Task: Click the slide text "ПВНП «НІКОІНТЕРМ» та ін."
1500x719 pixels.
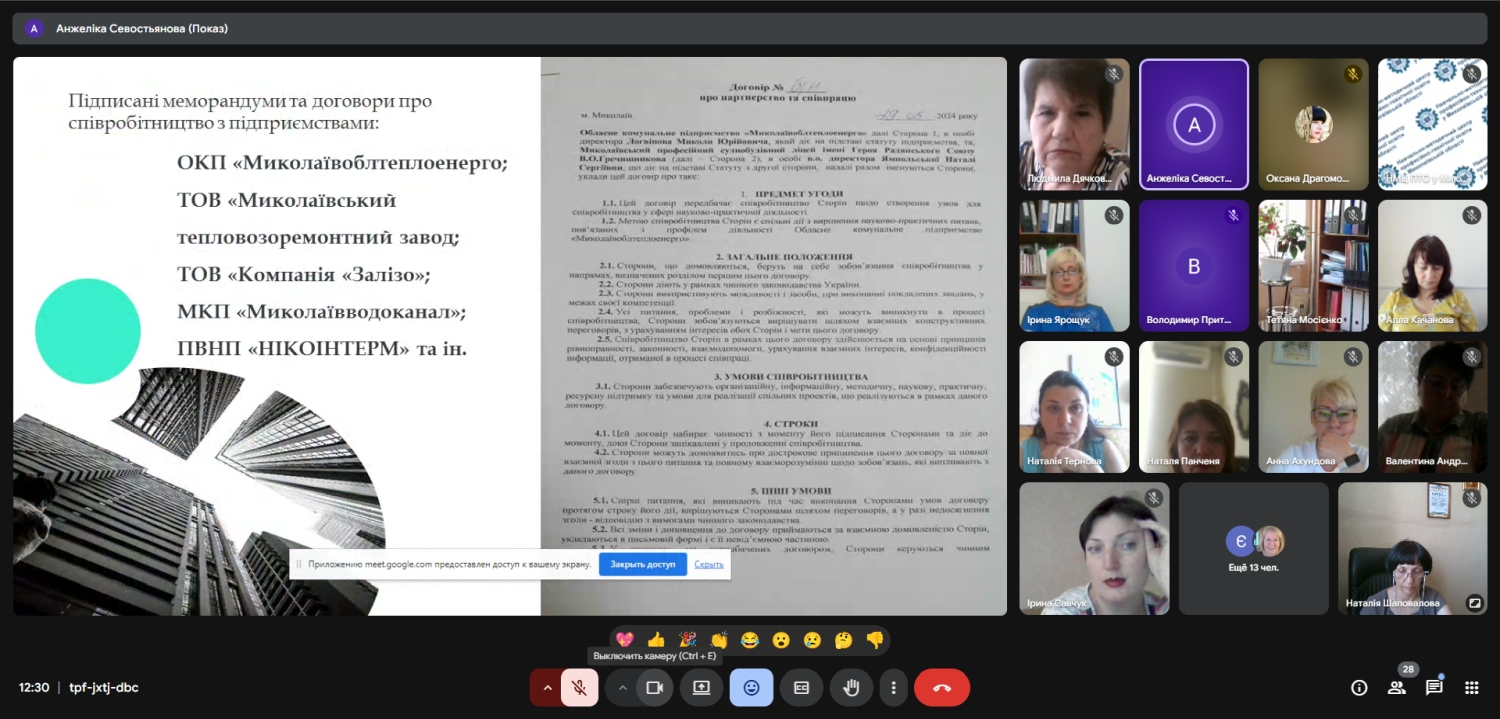Action: 322,350
